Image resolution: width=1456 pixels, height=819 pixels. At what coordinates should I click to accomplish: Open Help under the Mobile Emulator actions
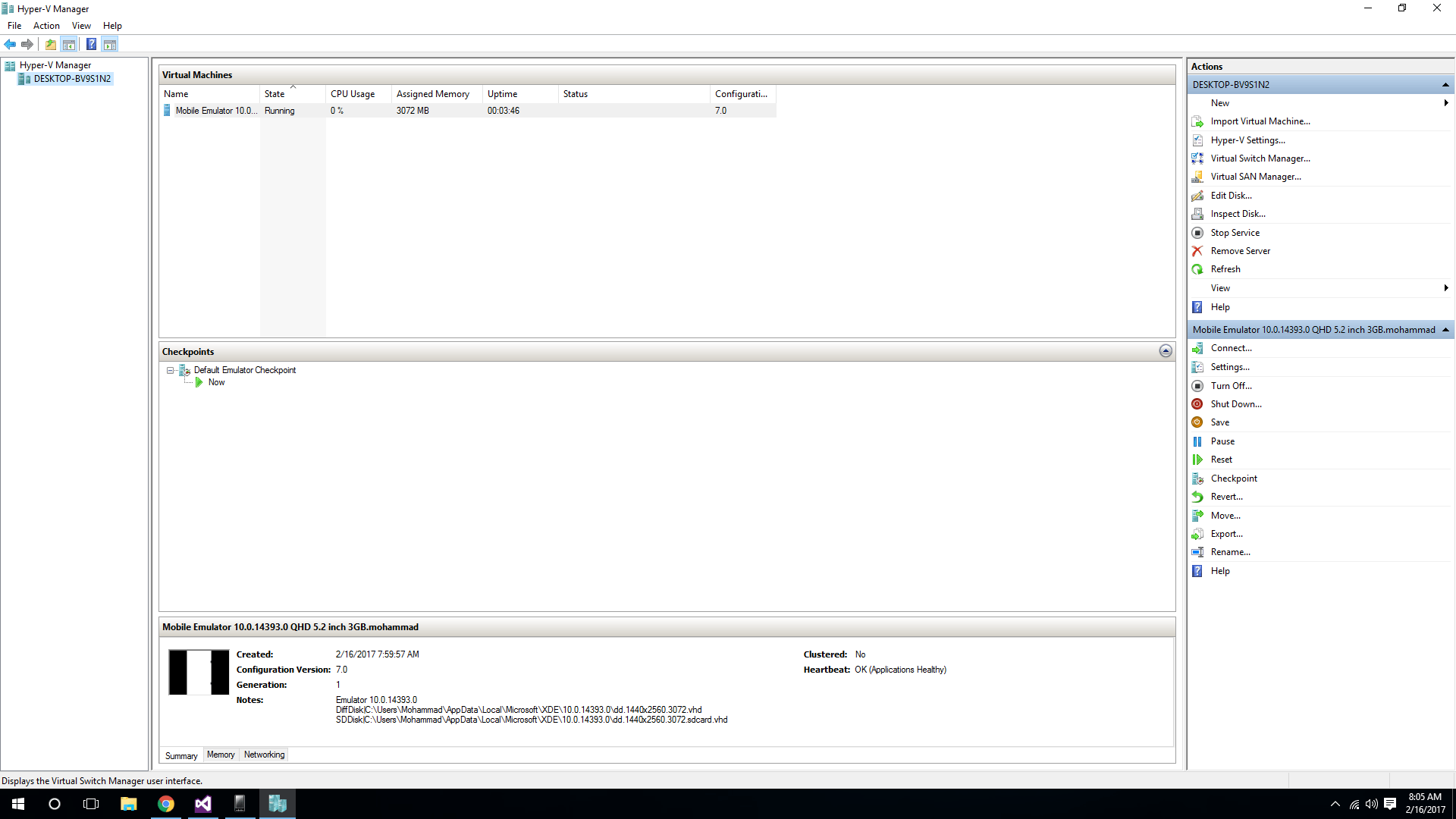(x=1220, y=571)
